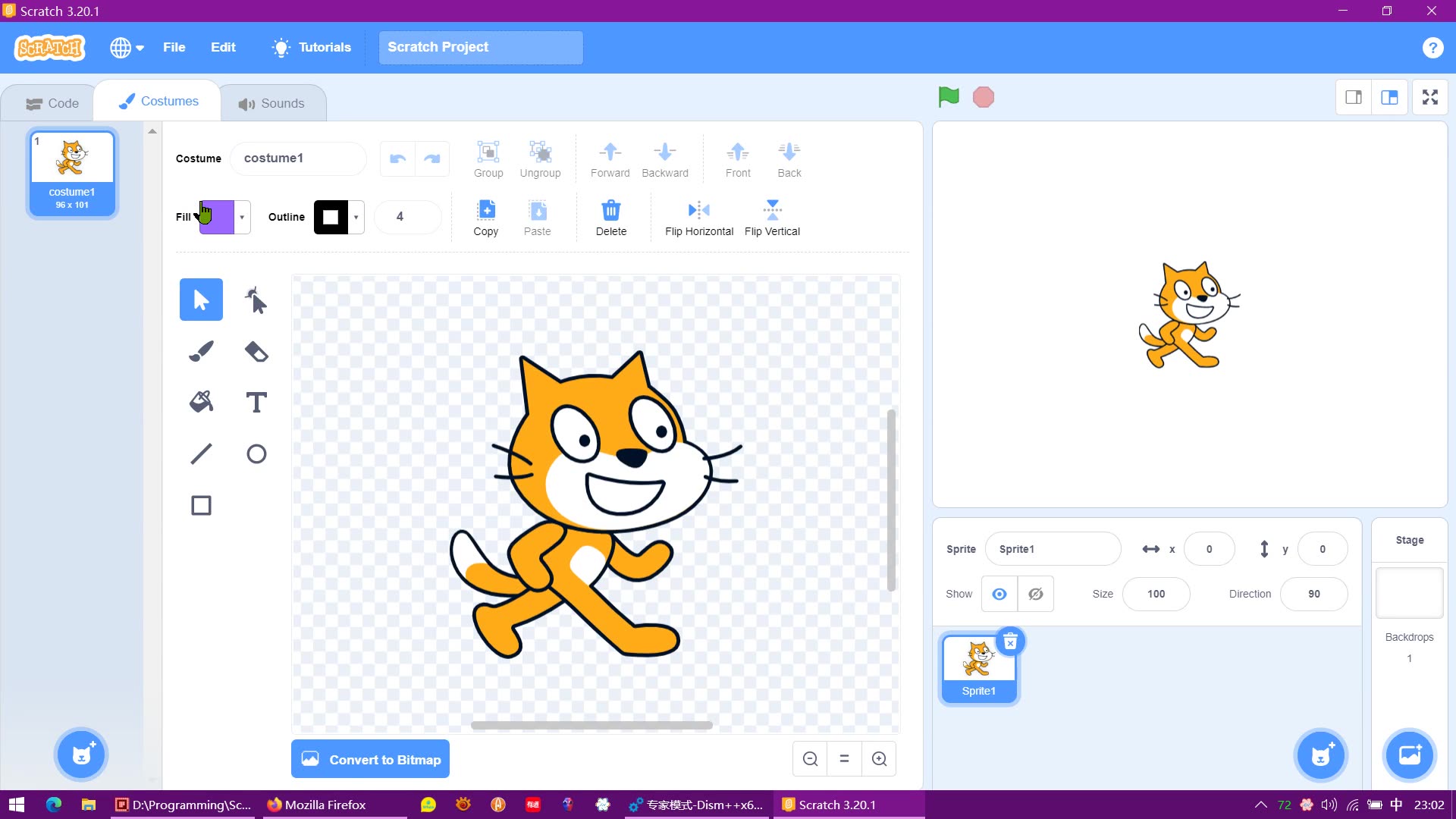Open the language globe dropdown

pos(126,47)
